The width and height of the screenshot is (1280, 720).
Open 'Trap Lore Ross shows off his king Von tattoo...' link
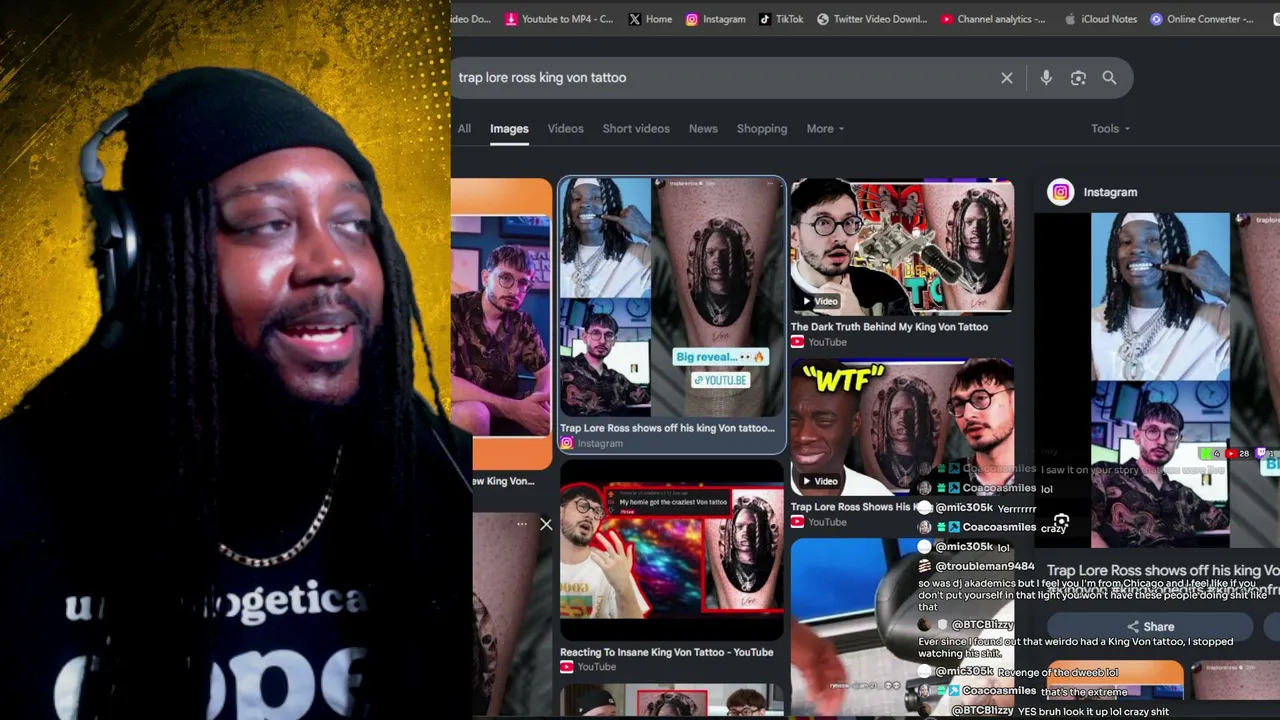tap(667, 428)
